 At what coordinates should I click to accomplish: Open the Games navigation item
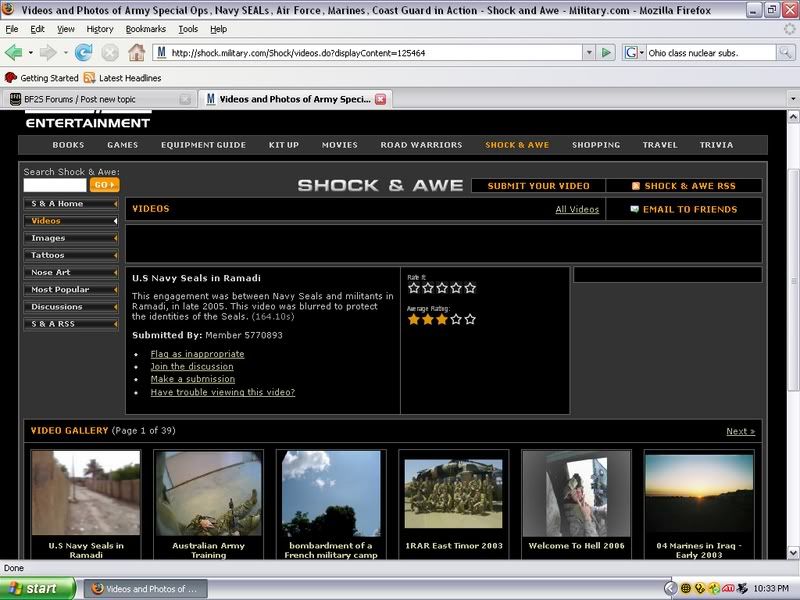click(122, 145)
